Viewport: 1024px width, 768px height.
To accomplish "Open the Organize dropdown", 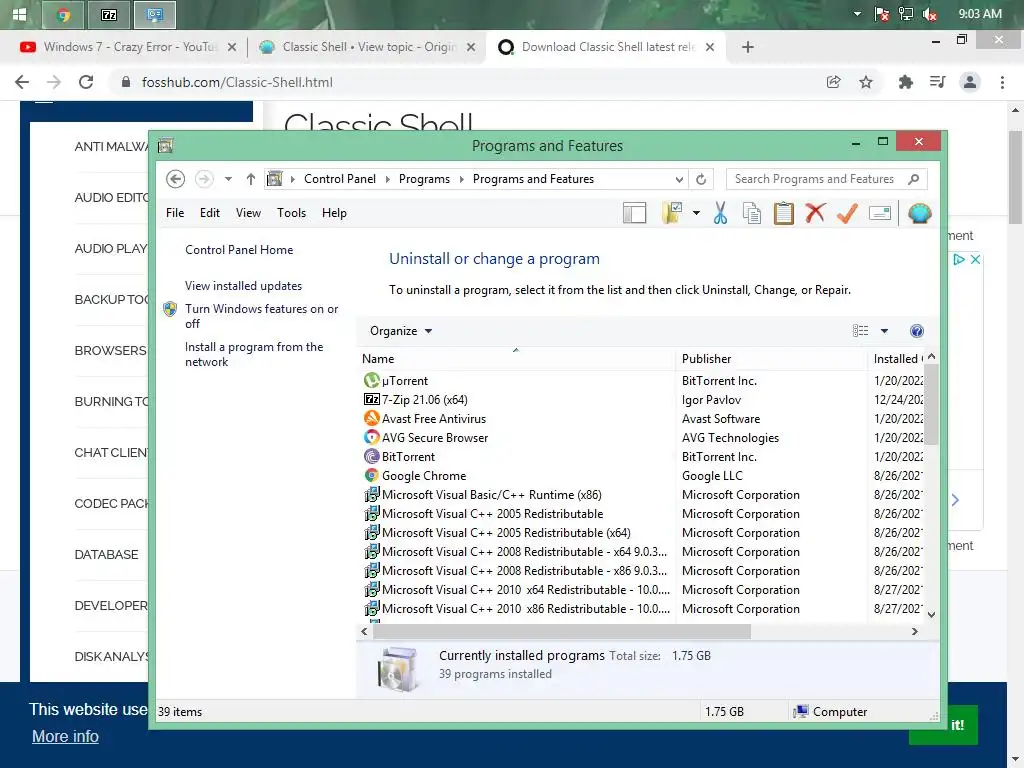I will [x=400, y=331].
